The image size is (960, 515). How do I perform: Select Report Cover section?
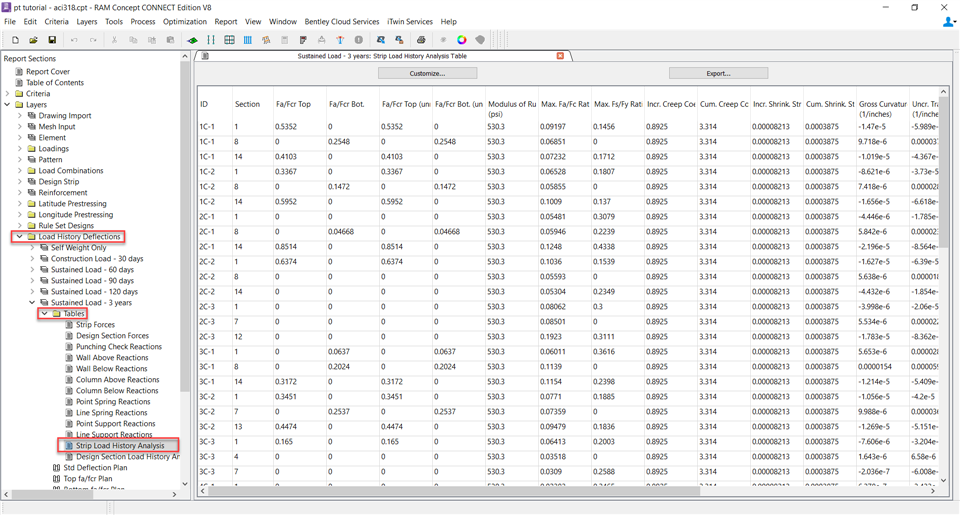tap(48, 72)
